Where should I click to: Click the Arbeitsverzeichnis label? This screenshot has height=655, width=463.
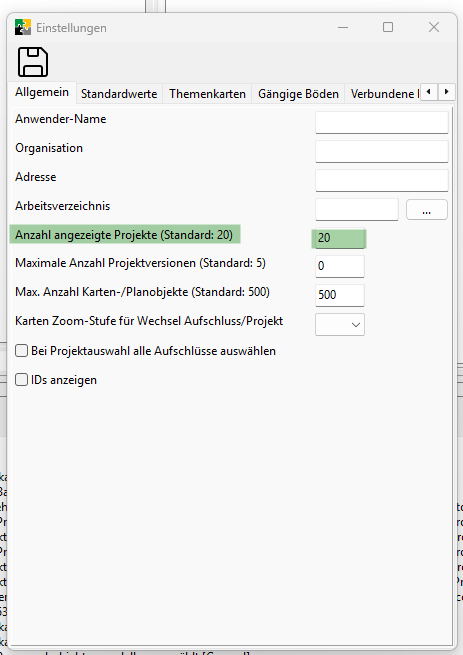(62, 206)
